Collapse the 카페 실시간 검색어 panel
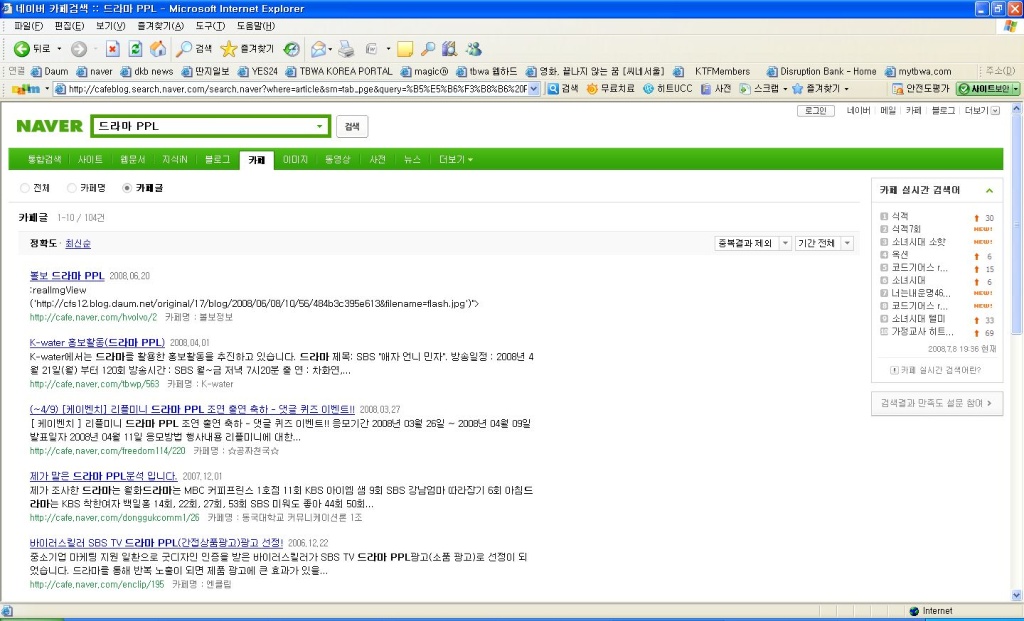 [x=989, y=191]
